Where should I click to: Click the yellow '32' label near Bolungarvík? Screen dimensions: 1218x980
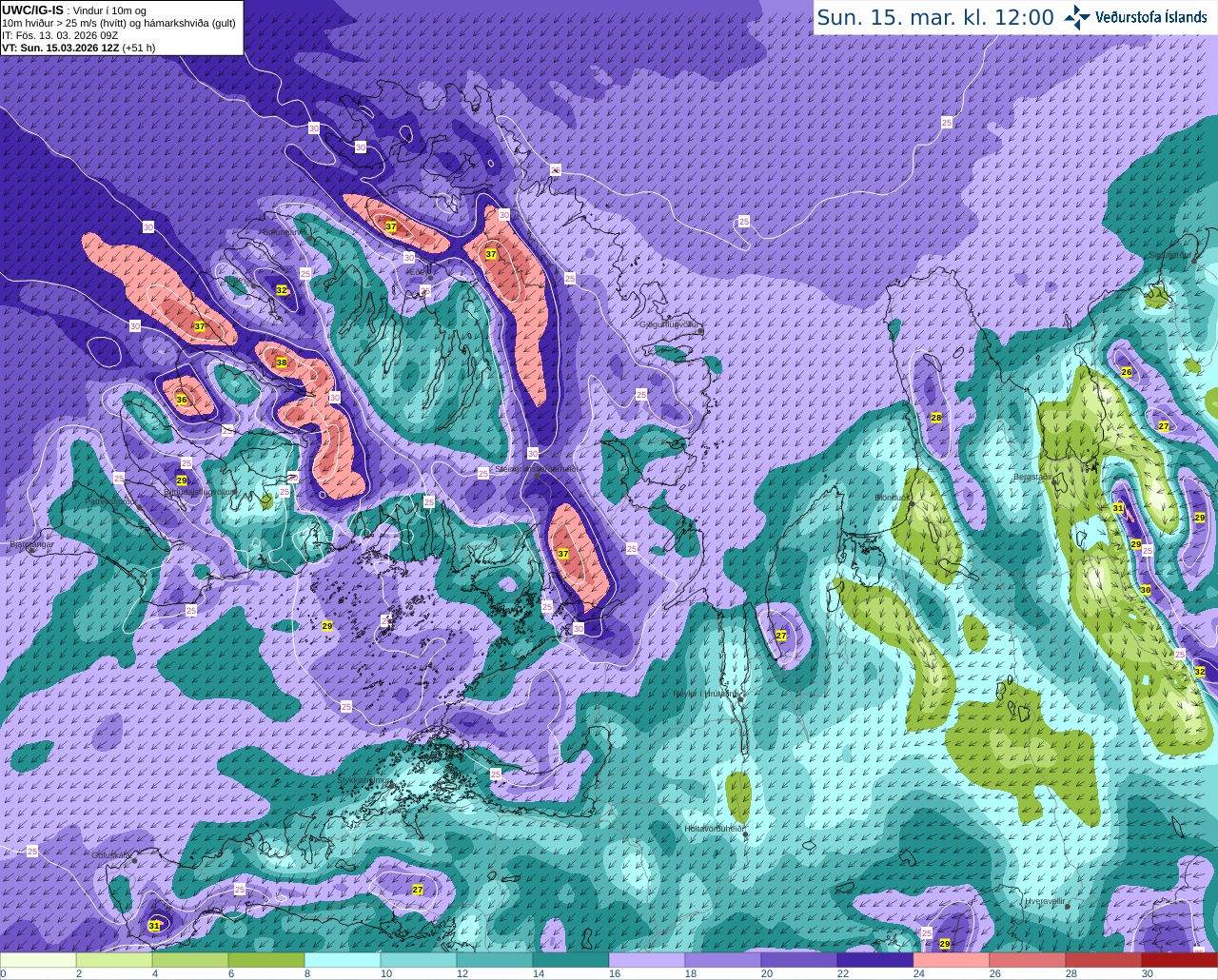(x=282, y=289)
